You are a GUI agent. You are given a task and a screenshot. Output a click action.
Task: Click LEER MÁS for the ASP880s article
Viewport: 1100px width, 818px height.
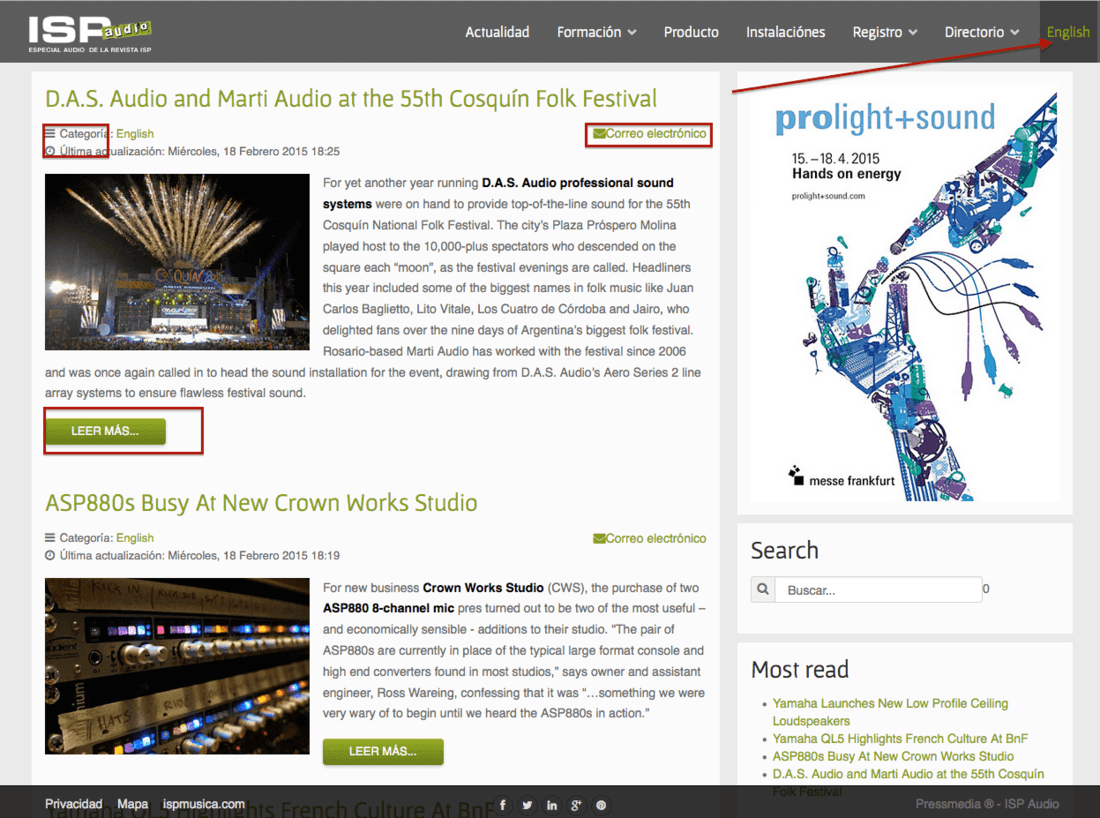pos(383,751)
